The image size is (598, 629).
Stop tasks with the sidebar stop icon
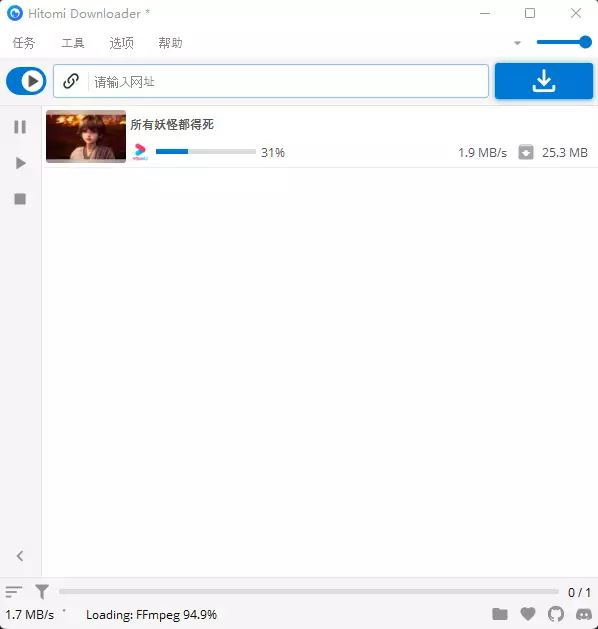pyautogui.click(x=20, y=199)
